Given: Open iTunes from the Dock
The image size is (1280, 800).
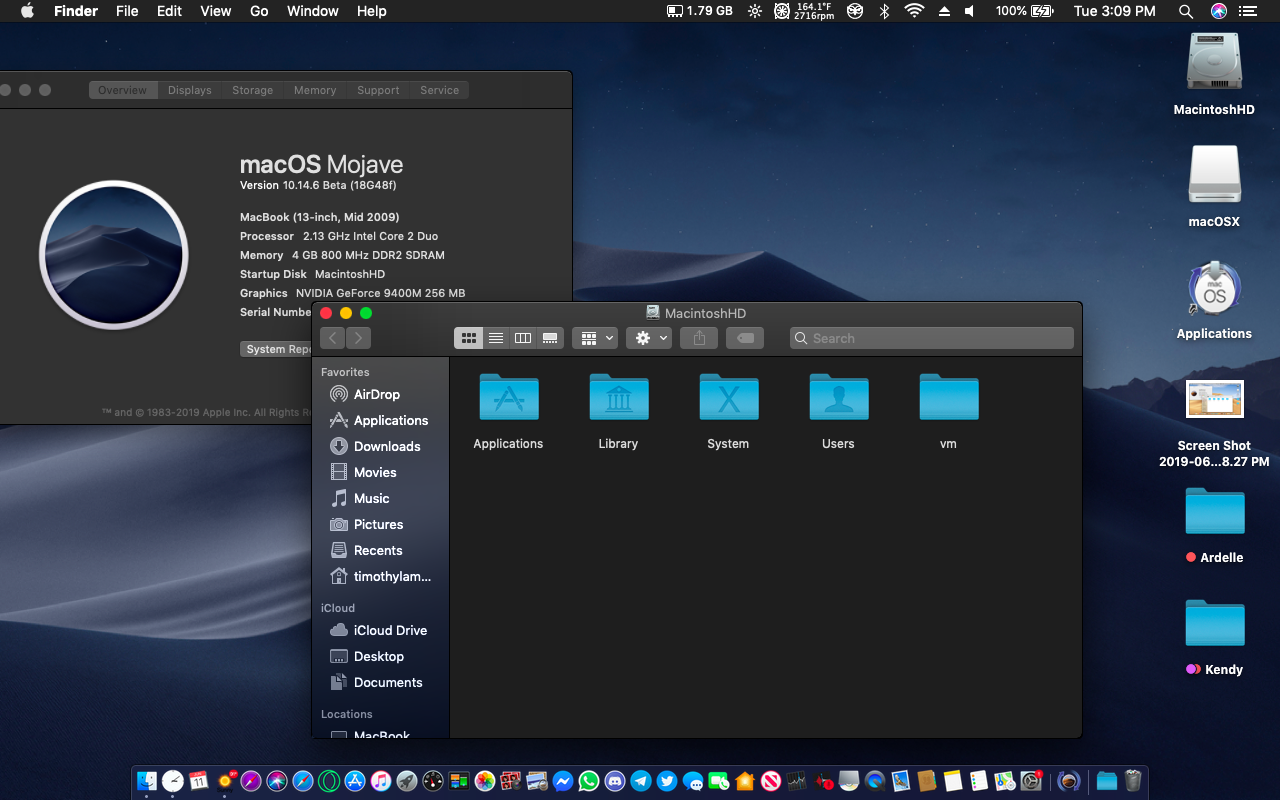Looking at the screenshot, I should point(380,781).
